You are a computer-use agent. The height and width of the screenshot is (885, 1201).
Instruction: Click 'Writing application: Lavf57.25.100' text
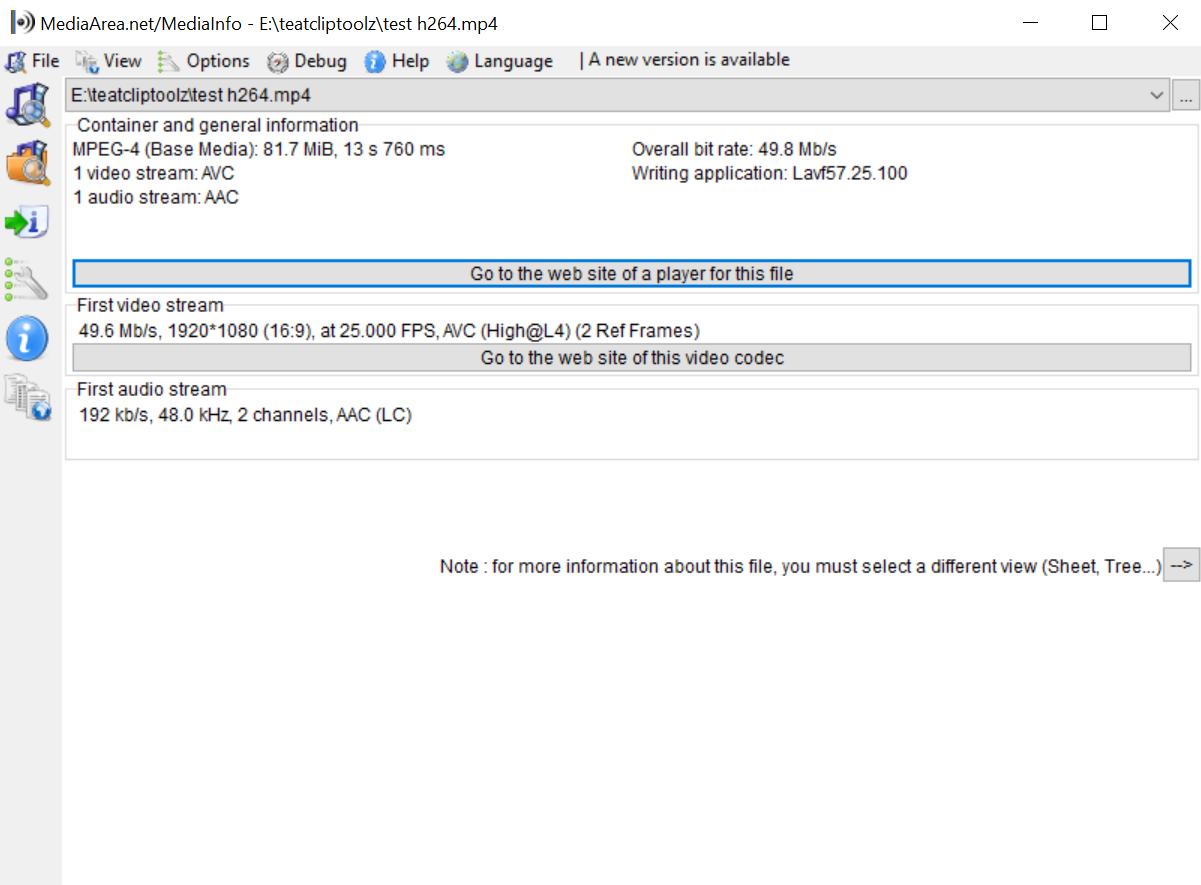point(770,173)
